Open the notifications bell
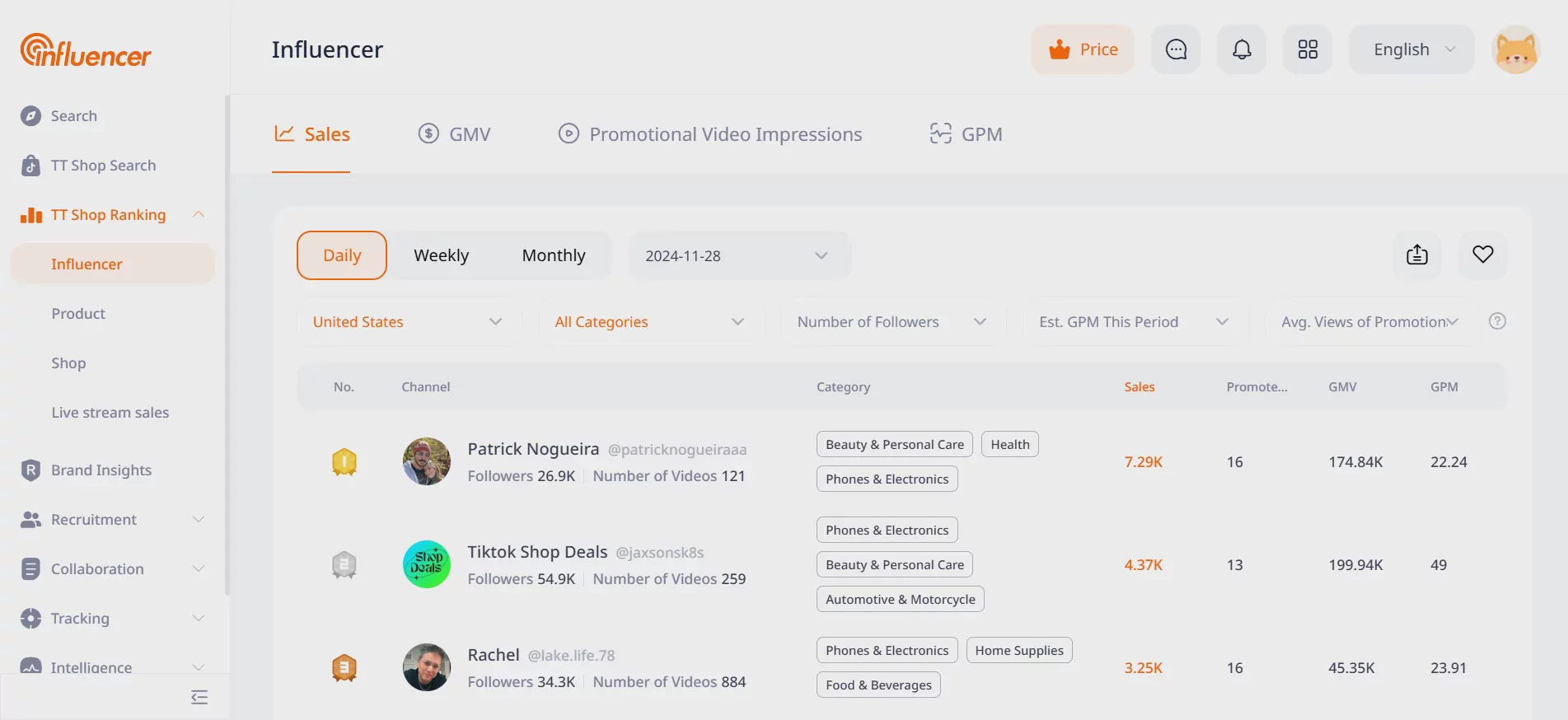This screenshot has height=720, width=1568. (x=1242, y=49)
